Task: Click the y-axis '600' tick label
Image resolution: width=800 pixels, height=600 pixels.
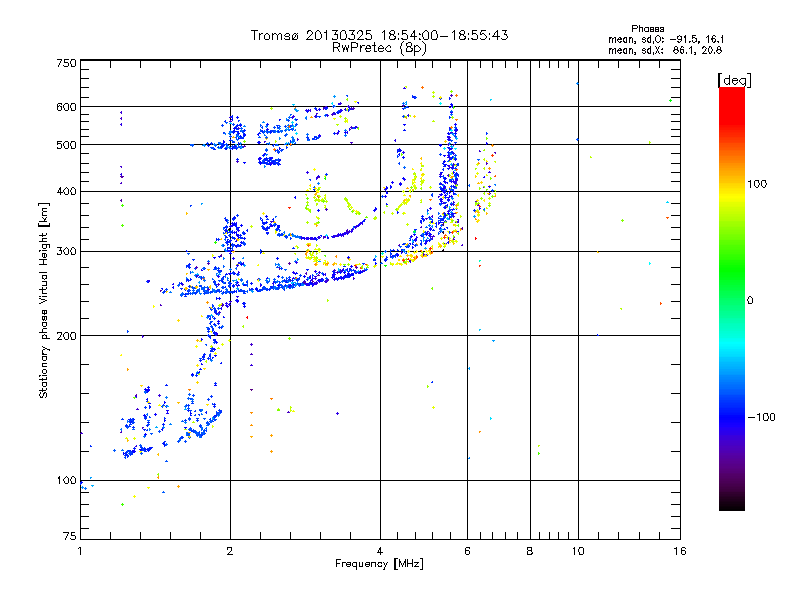Action: pos(66,107)
